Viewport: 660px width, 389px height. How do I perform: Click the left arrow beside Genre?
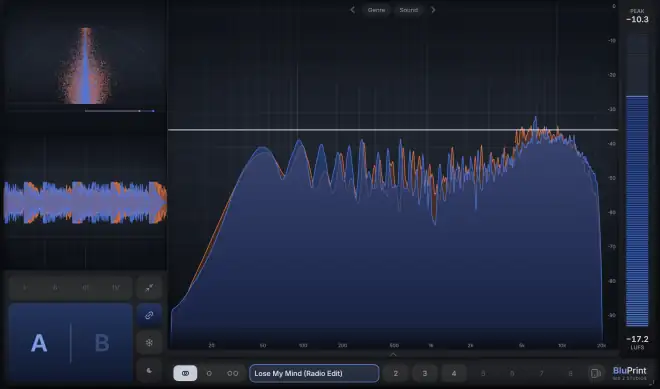(352, 10)
